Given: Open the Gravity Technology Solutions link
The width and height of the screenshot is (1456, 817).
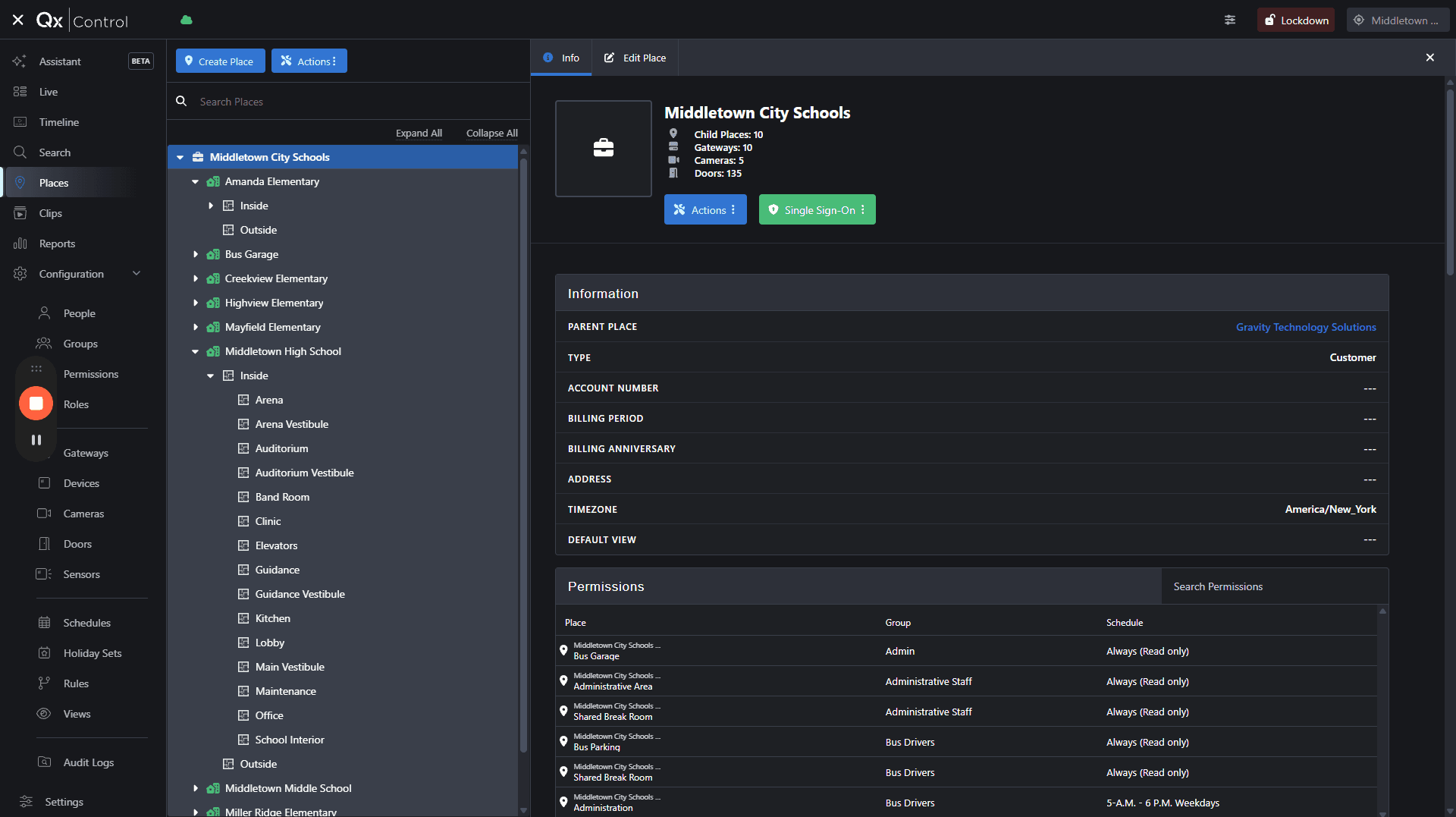Looking at the screenshot, I should [x=1306, y=327].
